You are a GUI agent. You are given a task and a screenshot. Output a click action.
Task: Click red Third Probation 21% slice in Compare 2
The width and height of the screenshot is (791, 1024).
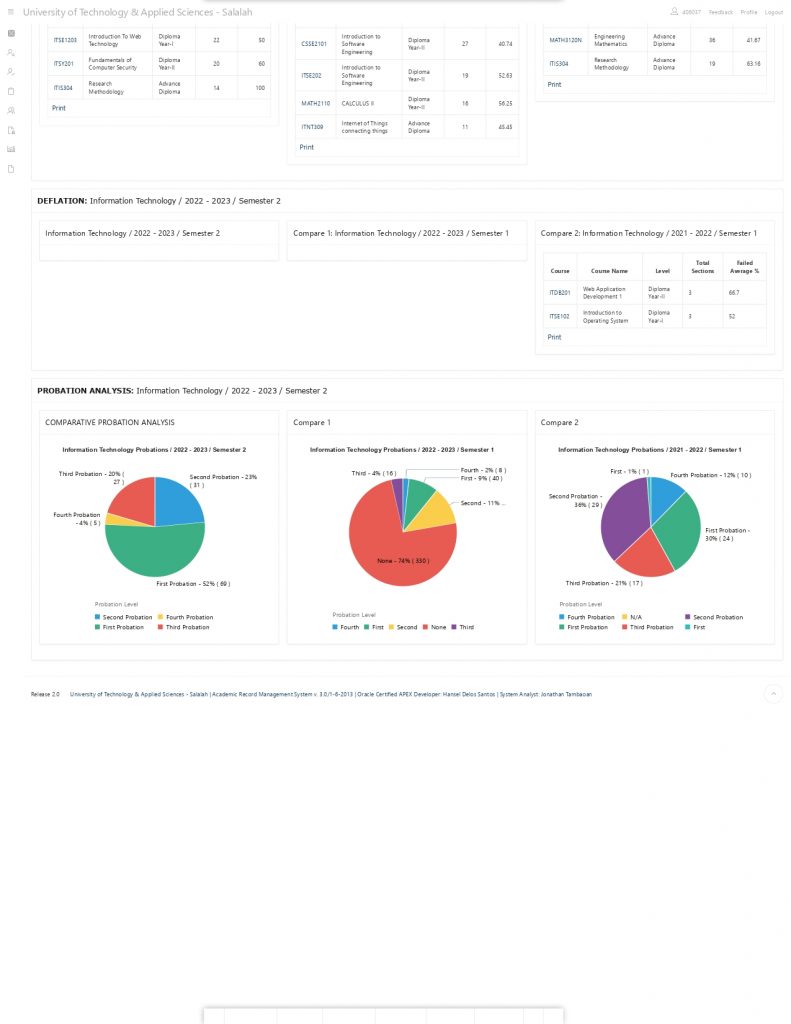pyautogui.click(x=645, y=556)
